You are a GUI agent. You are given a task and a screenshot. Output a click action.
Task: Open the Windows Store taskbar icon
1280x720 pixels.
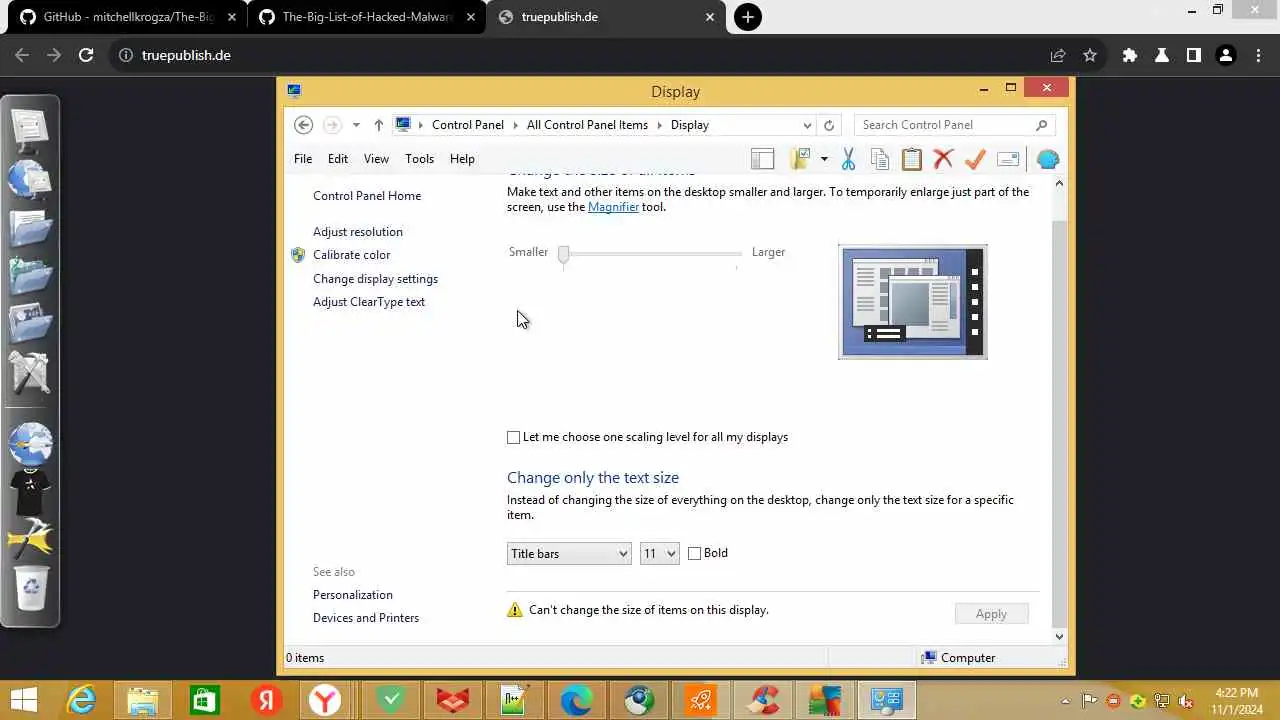(x=204, y=700)
